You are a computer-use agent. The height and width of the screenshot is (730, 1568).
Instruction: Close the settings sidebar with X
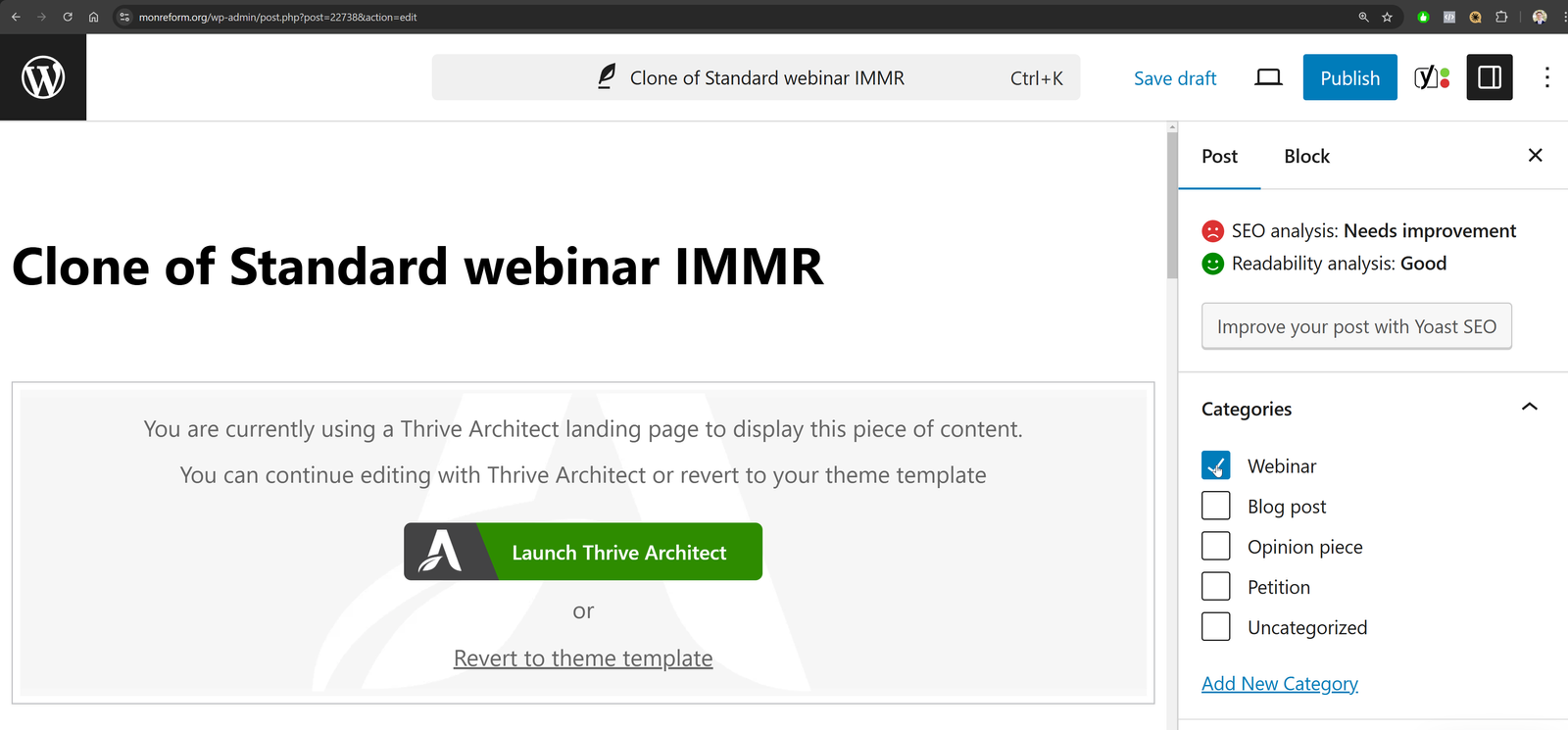click(1535, 156)
